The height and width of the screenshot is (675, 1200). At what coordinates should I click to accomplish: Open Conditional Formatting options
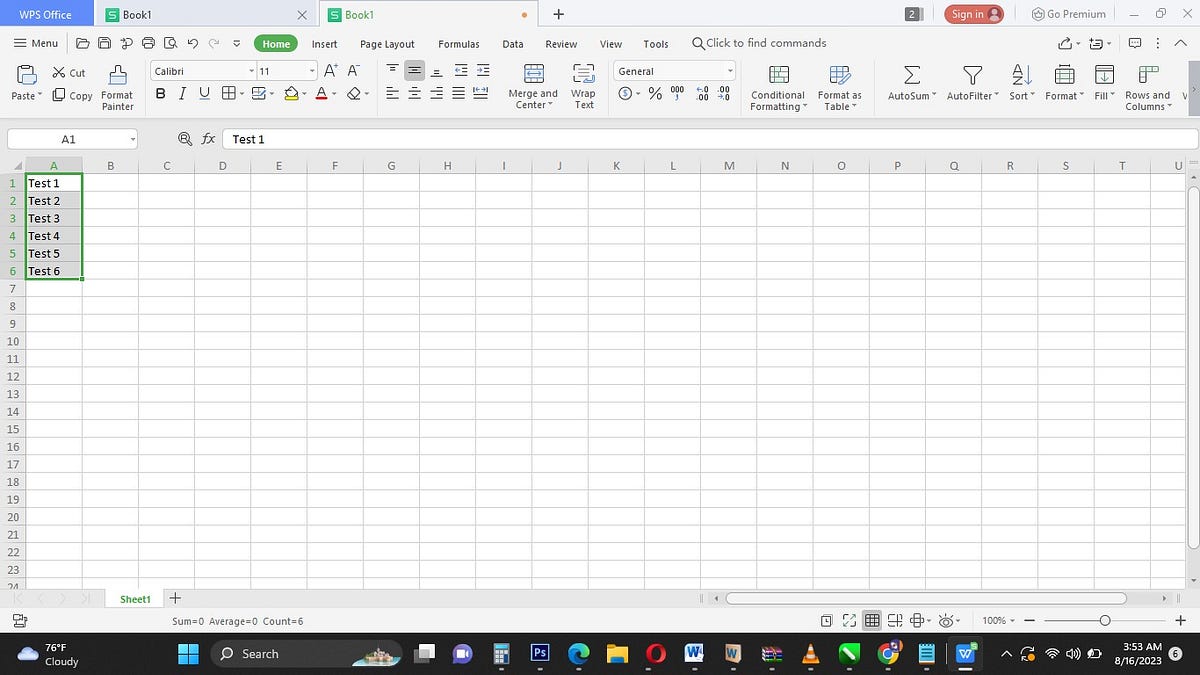click(777, 87)
